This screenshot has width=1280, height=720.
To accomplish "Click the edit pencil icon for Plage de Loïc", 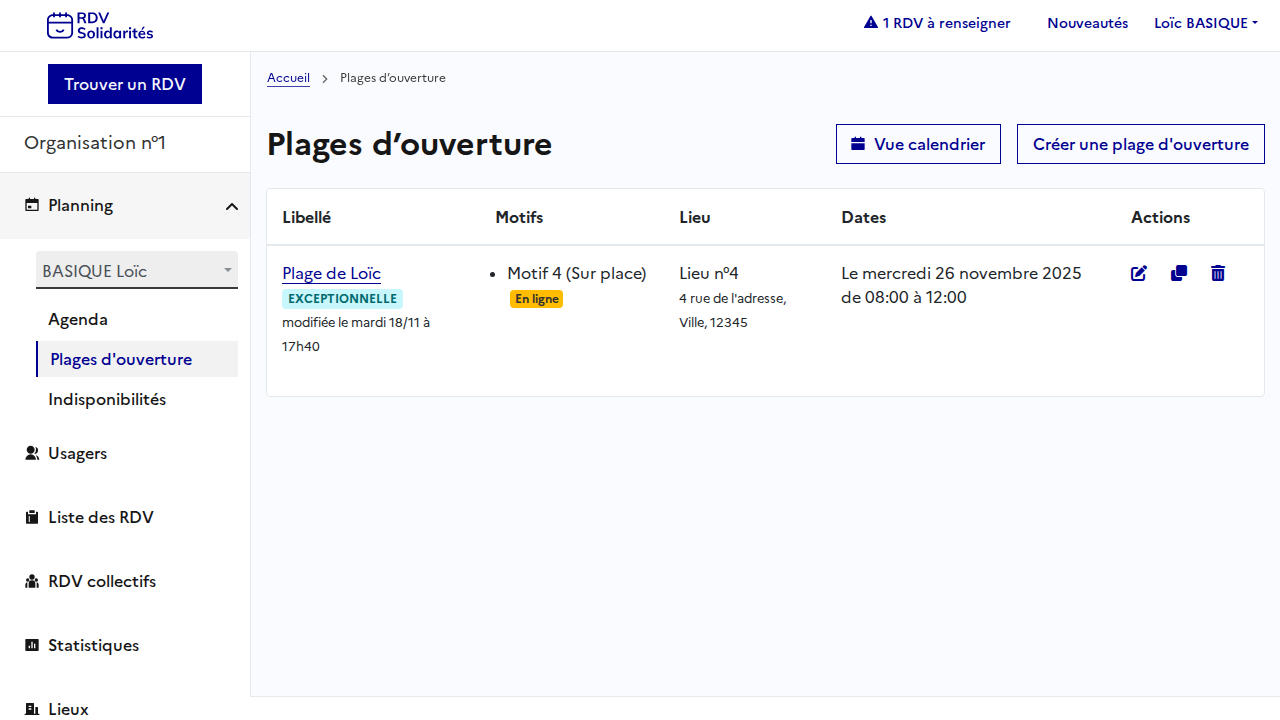I will [x=1139, y=273].
